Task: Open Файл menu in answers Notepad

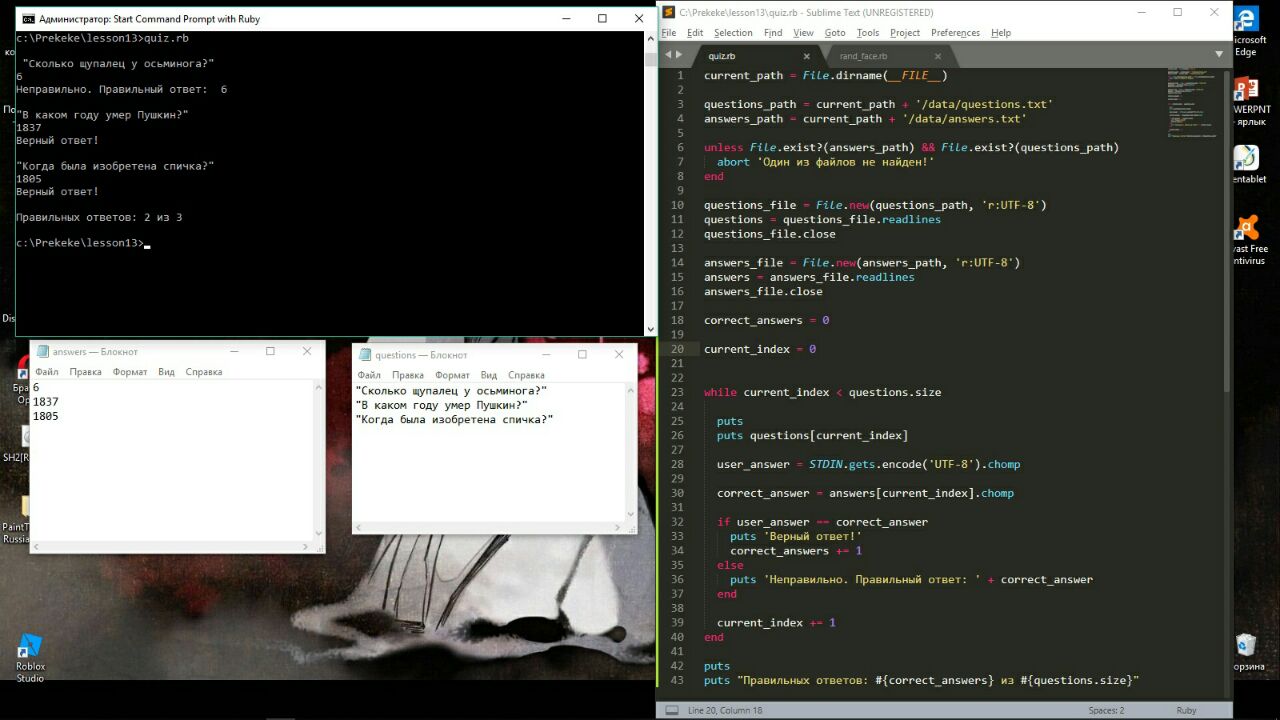Action: pyautogui.click(x=47, y=372)
